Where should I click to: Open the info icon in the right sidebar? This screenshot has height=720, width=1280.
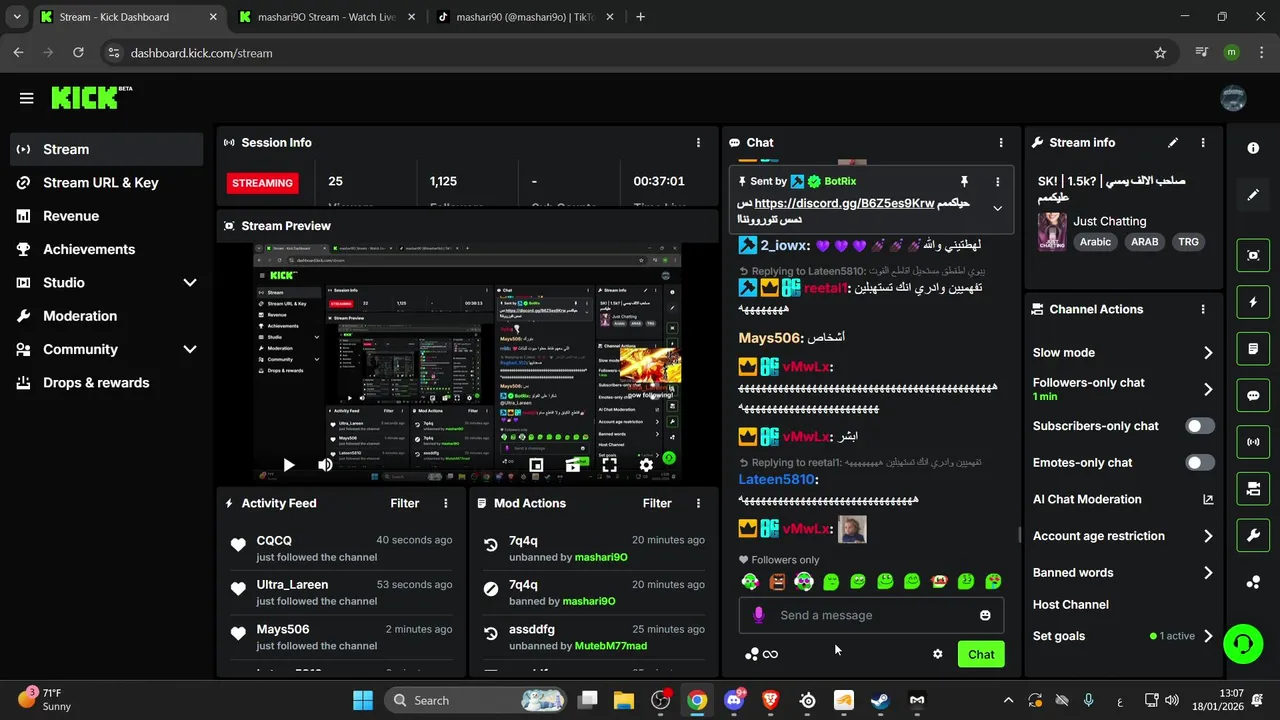pos(1253,148)
